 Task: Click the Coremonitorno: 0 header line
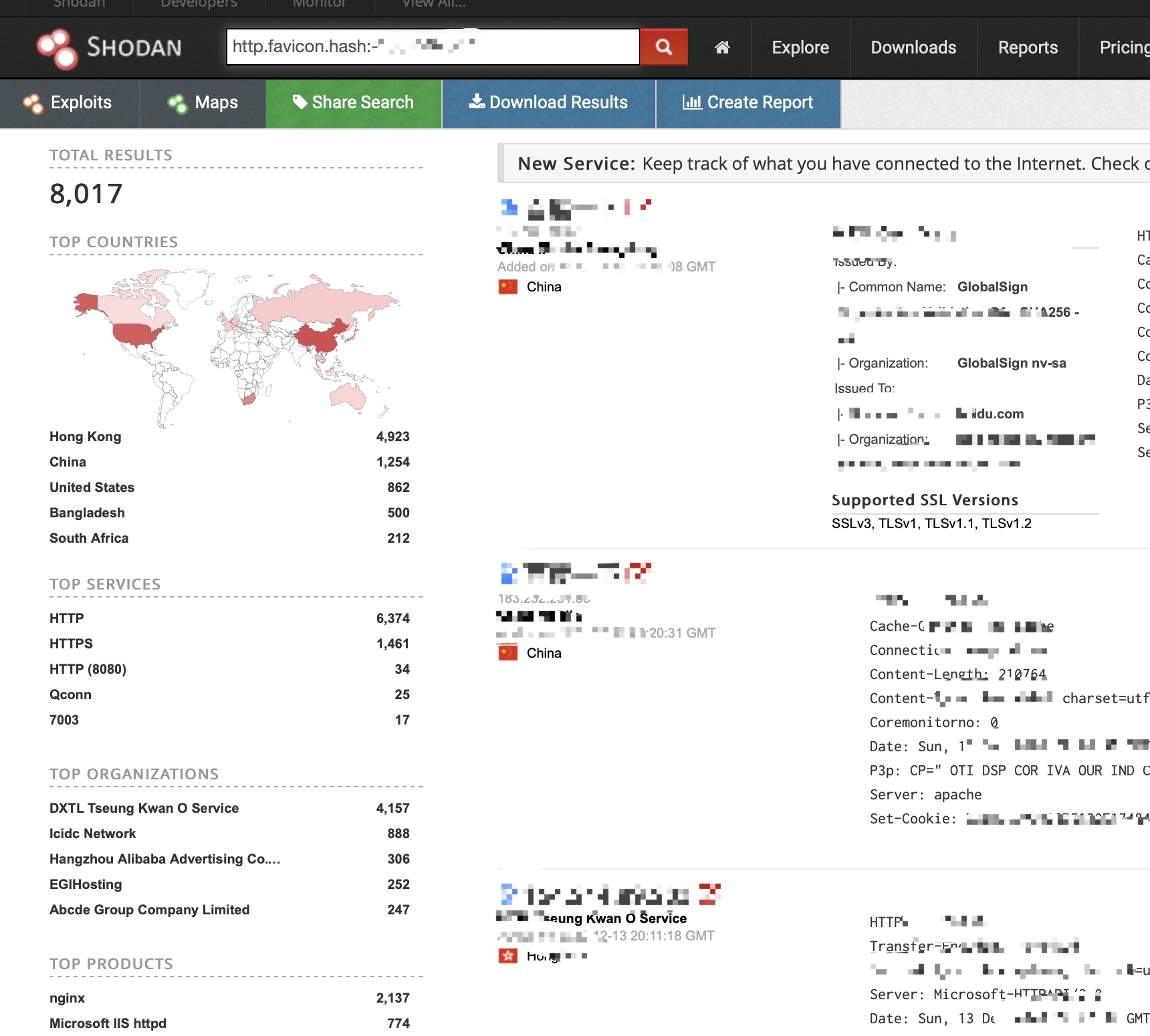(934, 723)
